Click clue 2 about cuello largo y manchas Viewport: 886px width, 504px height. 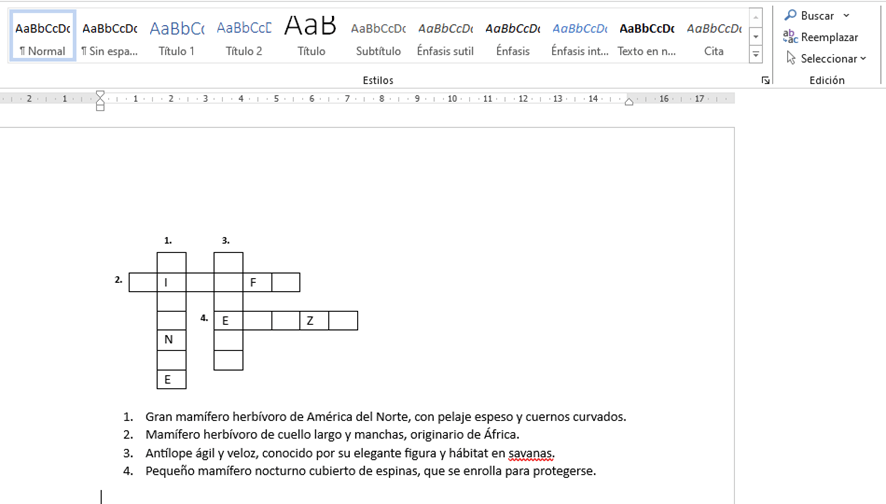[332, 435]
